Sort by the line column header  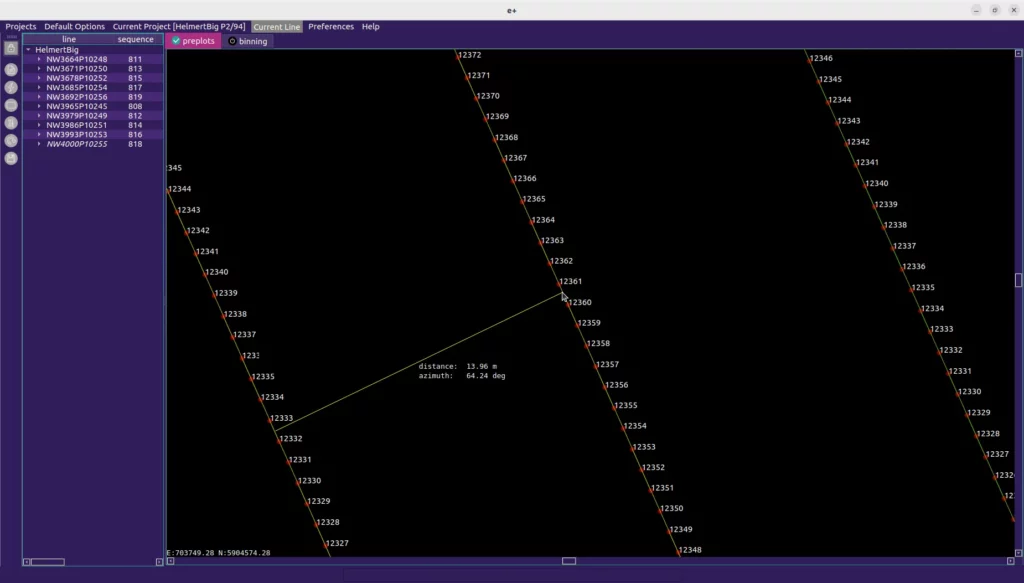pyautogui.click(x=69, y=39)
